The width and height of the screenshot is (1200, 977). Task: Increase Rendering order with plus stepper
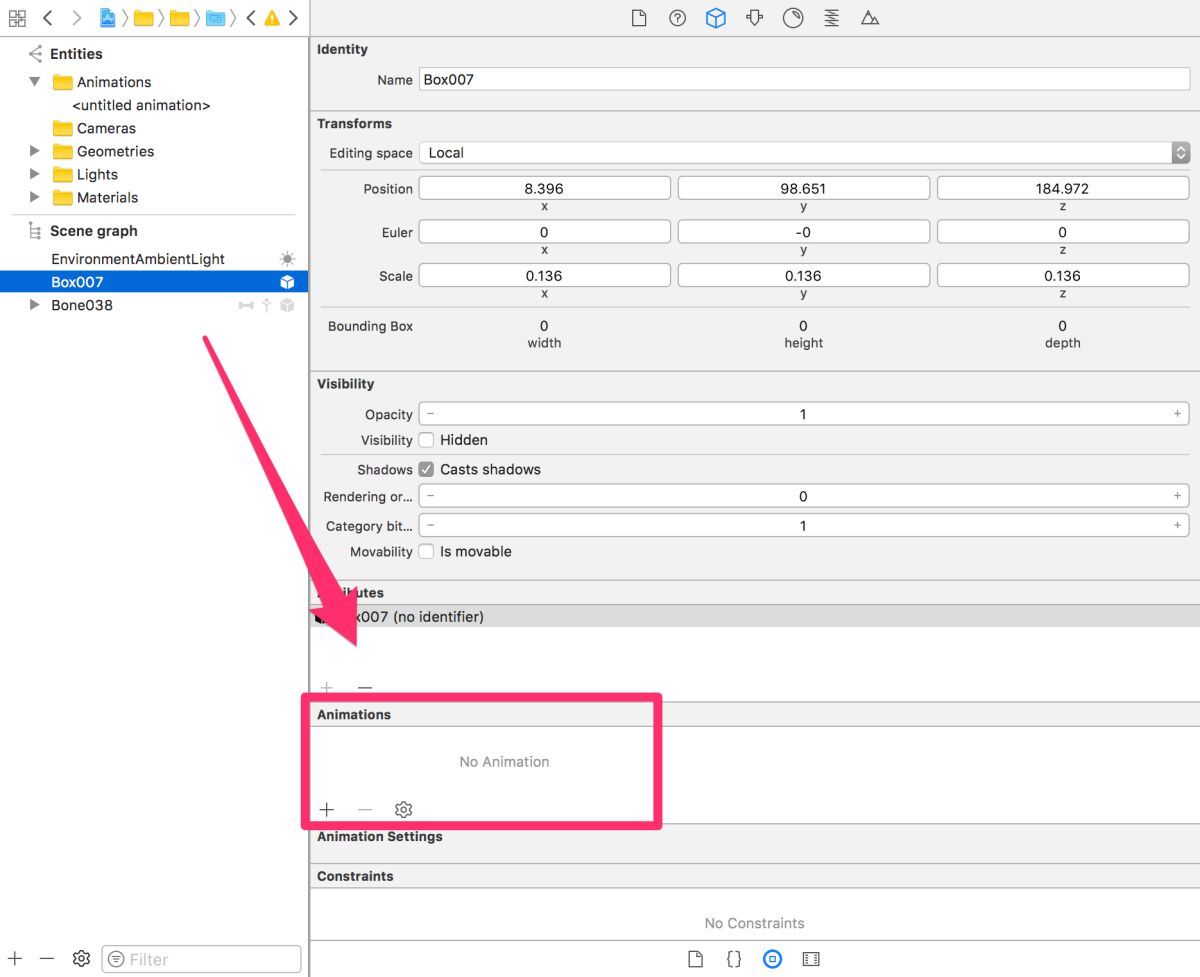[1177, 496]
